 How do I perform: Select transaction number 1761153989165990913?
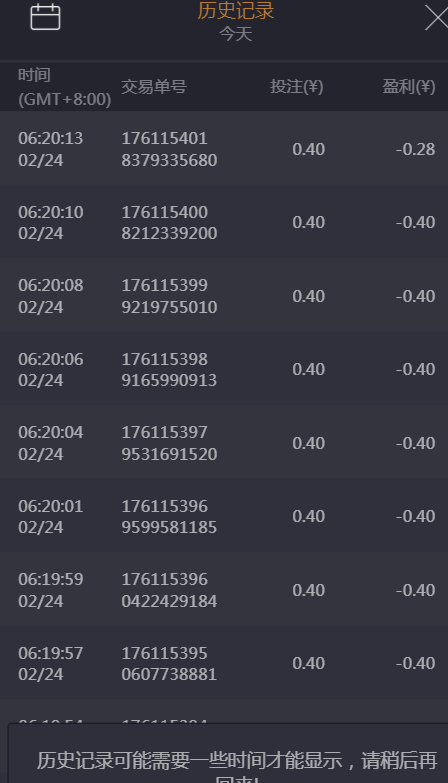point(169,370)
